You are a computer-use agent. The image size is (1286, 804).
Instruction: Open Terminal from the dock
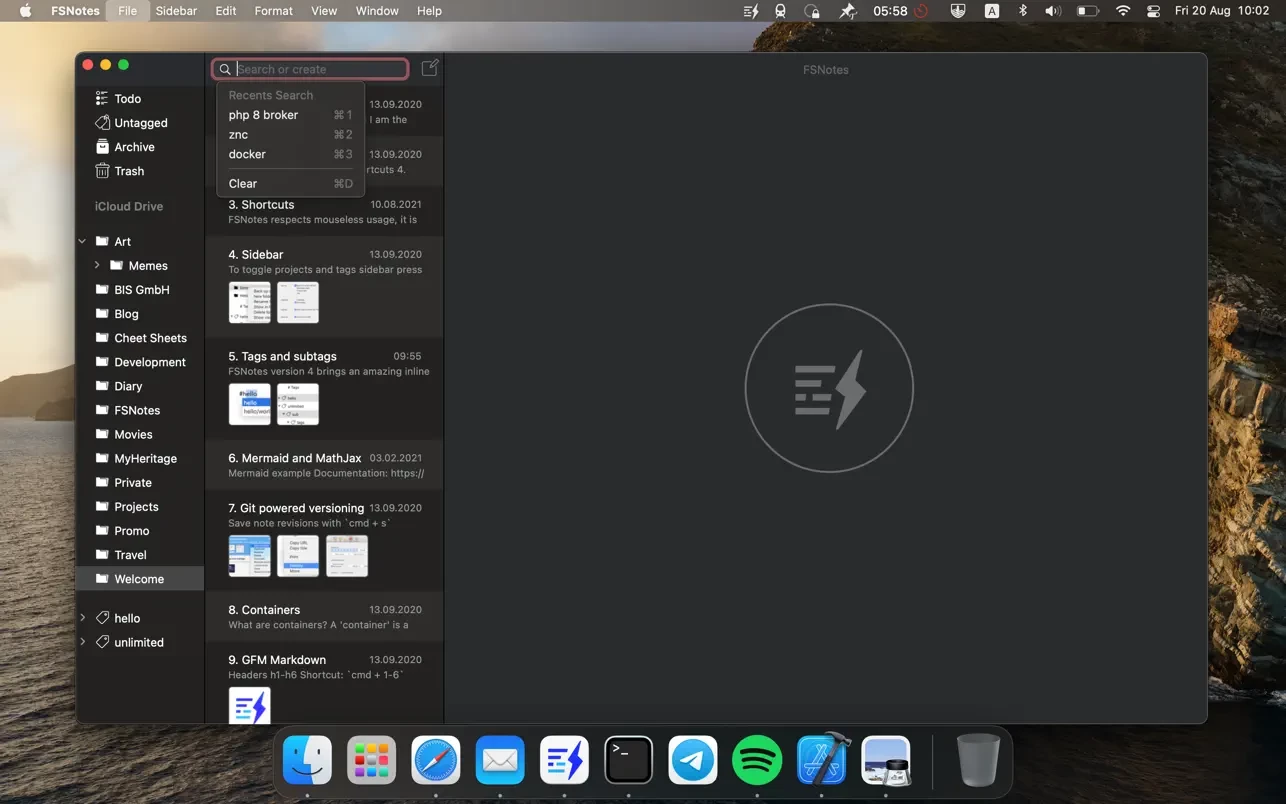click(x=628, y=761)
